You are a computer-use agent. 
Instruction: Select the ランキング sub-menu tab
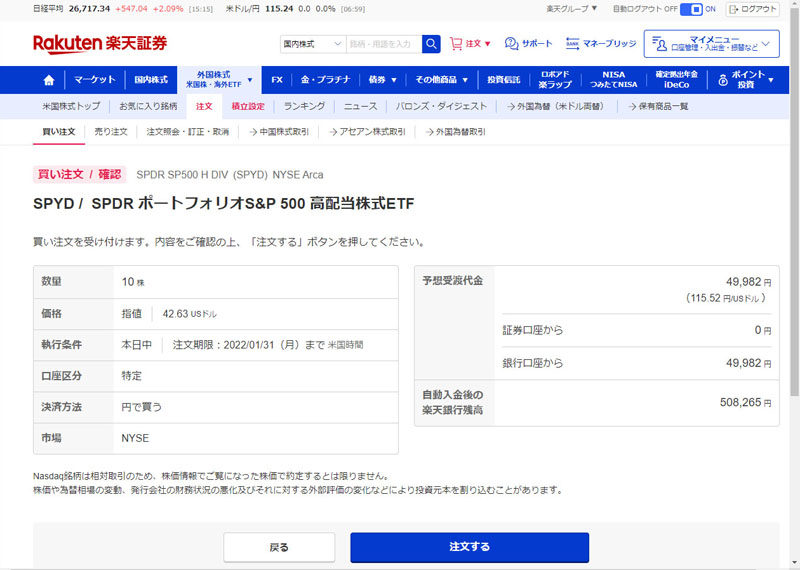click(304, 106)
